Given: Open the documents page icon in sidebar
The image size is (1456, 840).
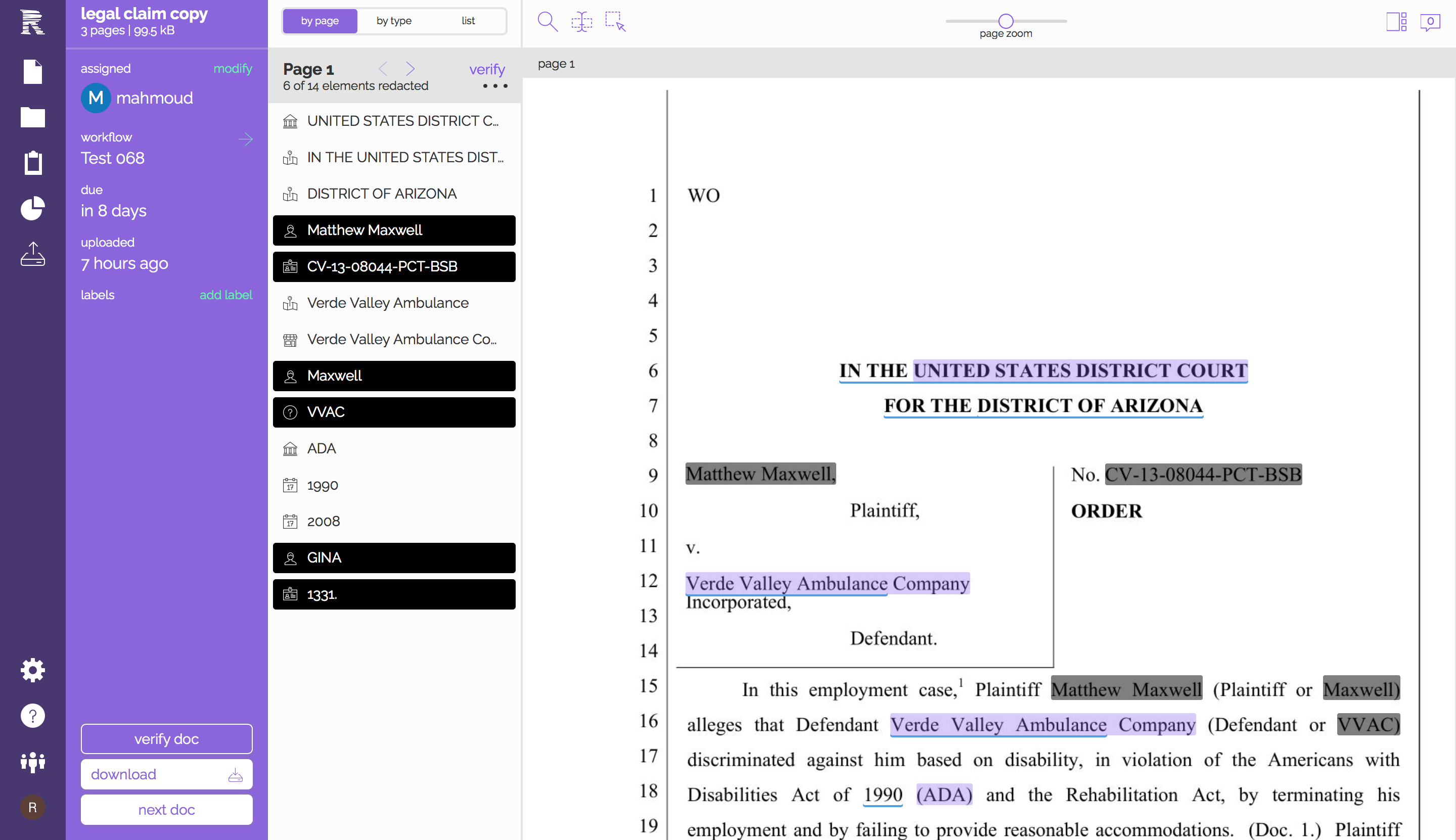Looking at the screenshot, I should (x=32, y=72).
